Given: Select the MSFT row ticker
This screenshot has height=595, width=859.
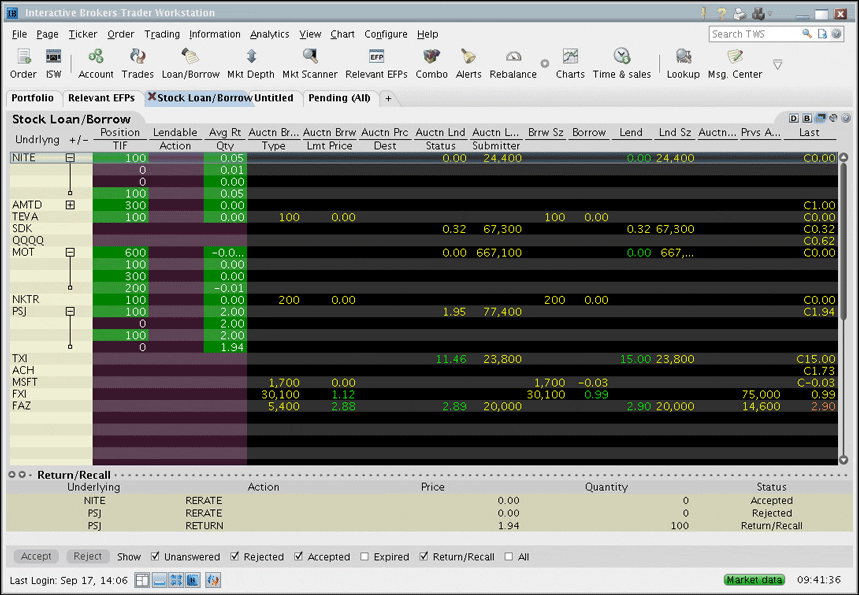Looking at the screenshot, I should 25,382.
